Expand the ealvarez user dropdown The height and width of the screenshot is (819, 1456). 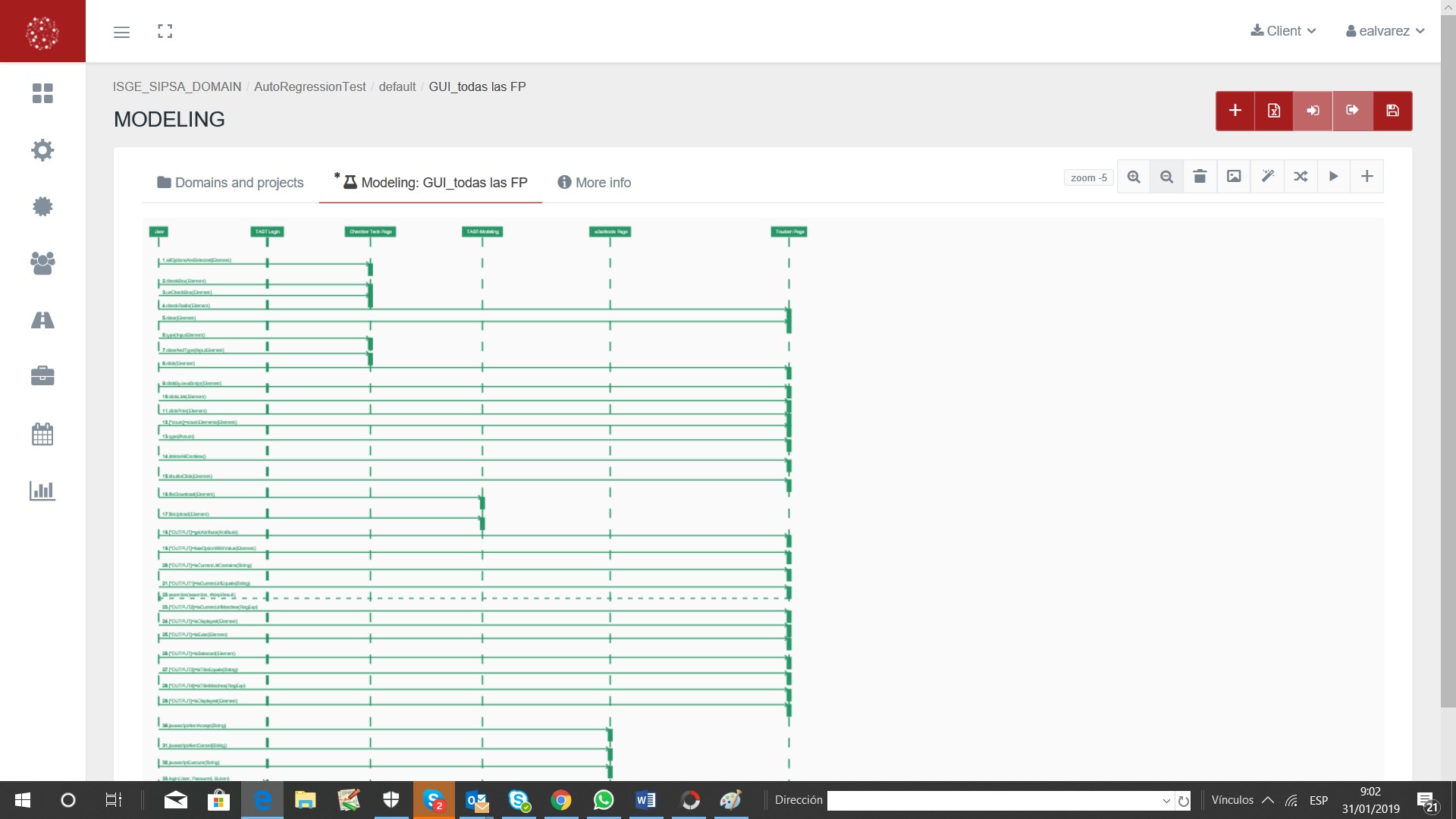click(x=1385, y=31)
